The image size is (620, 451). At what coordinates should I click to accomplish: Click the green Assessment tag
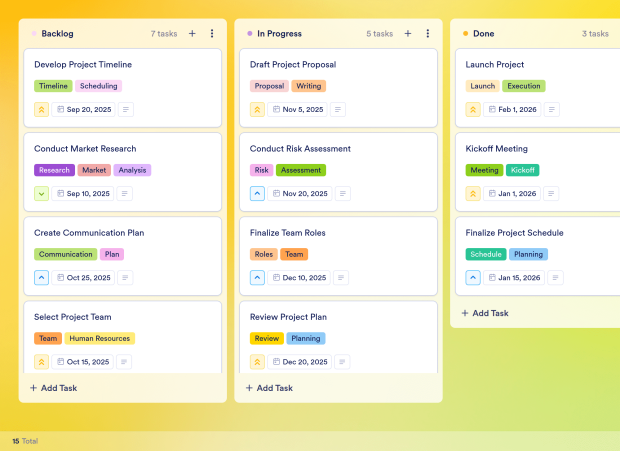[x=301, y=170]
